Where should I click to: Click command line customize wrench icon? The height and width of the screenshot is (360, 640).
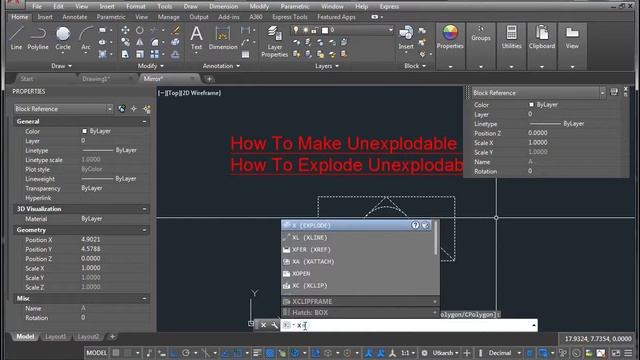(274, 325)
